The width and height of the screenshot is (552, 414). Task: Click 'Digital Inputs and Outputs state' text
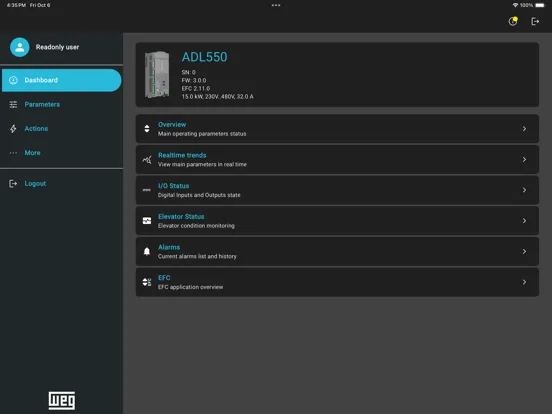tap(199, 195)
